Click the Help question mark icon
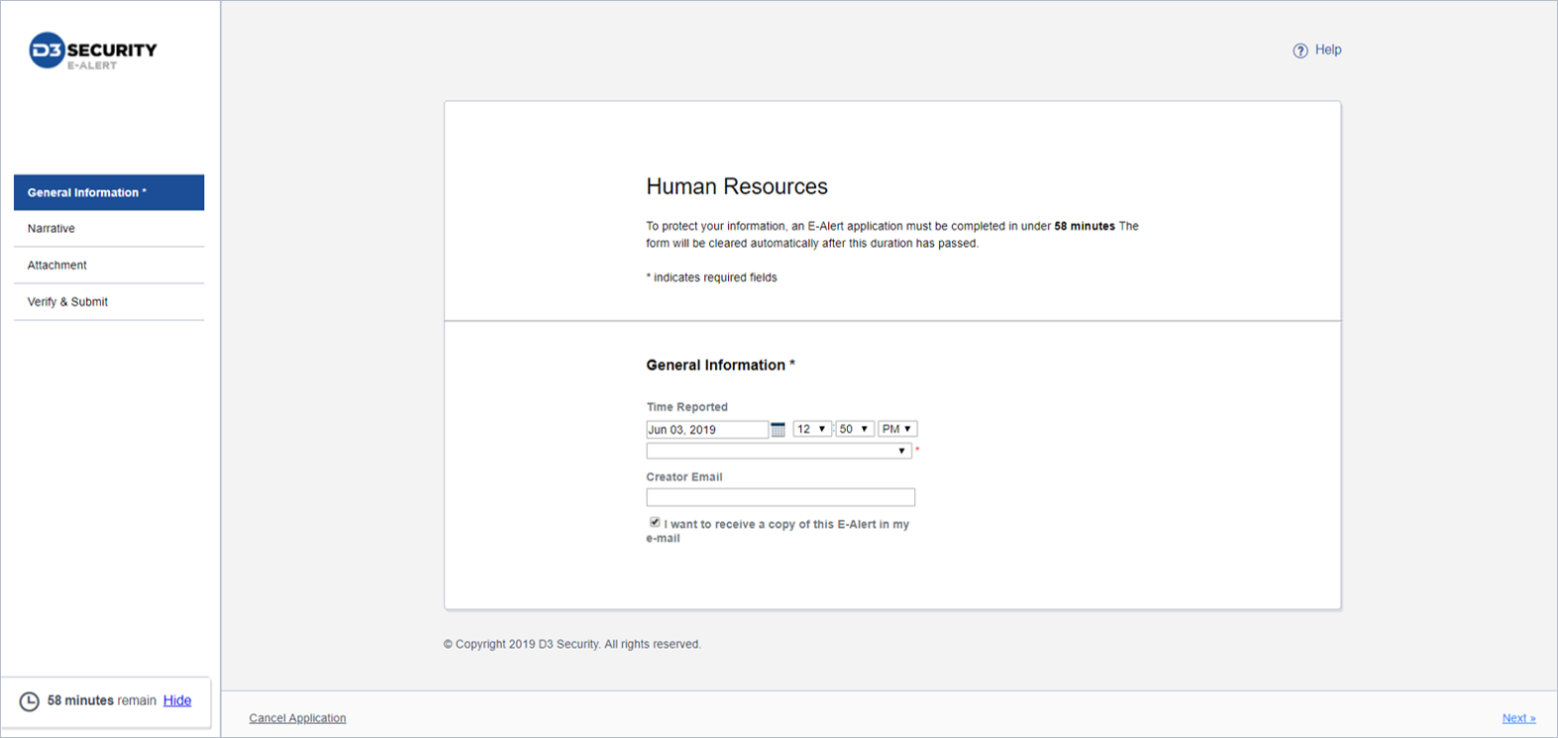 coord(1300,51)
